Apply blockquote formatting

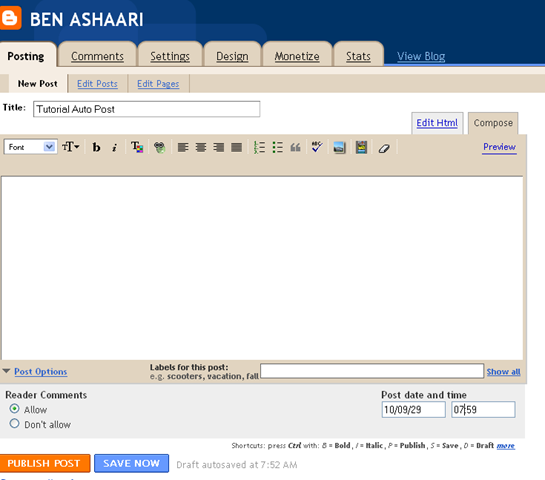295,147
